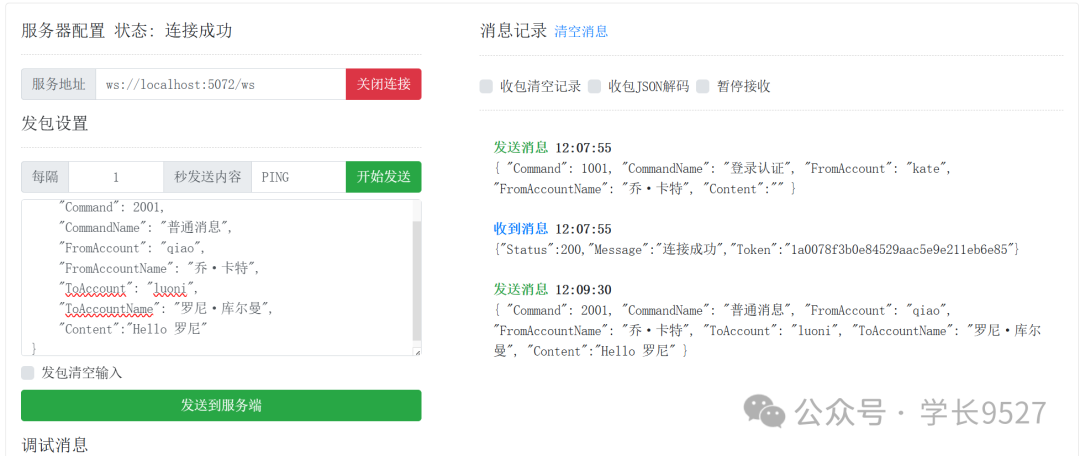The image size is (1080, 456).
Task: Focus the ws://localhost:5072/ws address field
Action: click(x=220, y=84)
